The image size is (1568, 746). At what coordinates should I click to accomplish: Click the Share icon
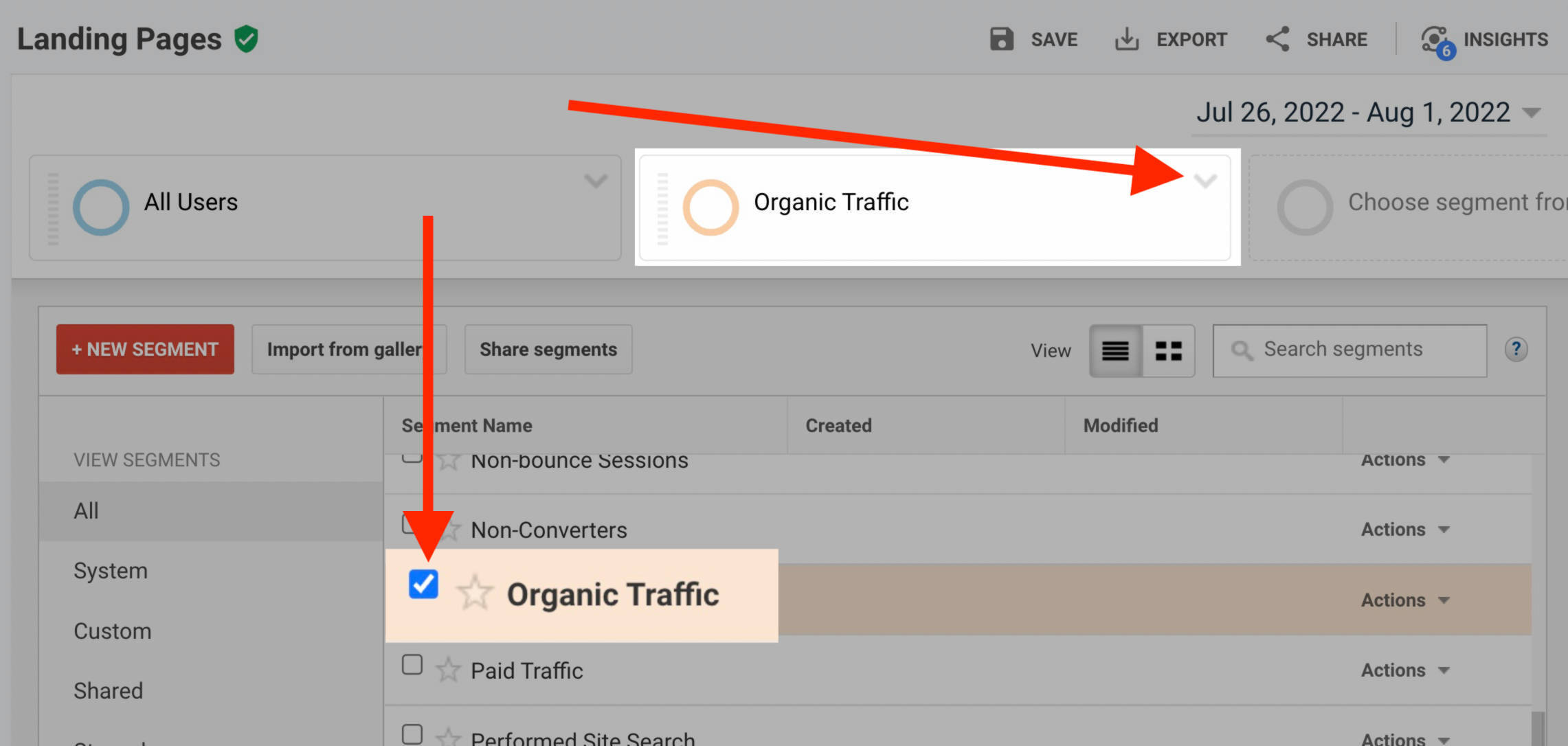pyautogui.click(x=1277, y=39)
